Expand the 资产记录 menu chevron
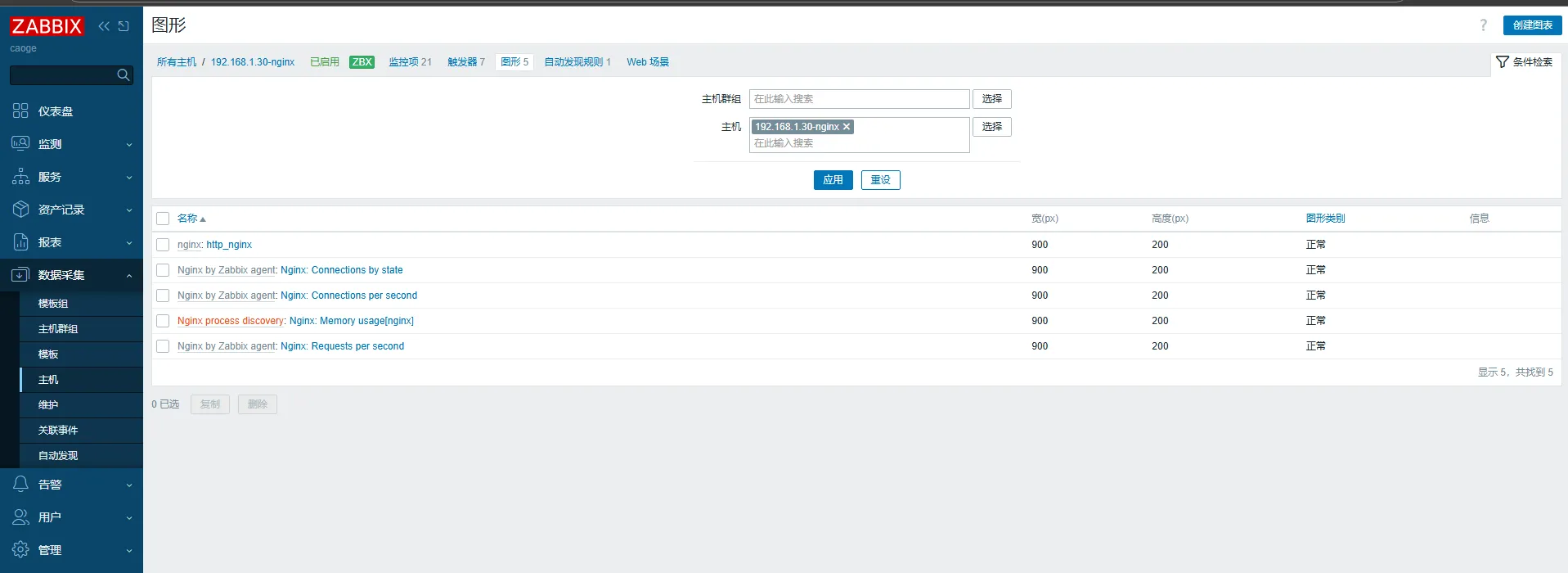Image resolution: width=1568 pixels, height=573 pixels. (x=129, y=210)
